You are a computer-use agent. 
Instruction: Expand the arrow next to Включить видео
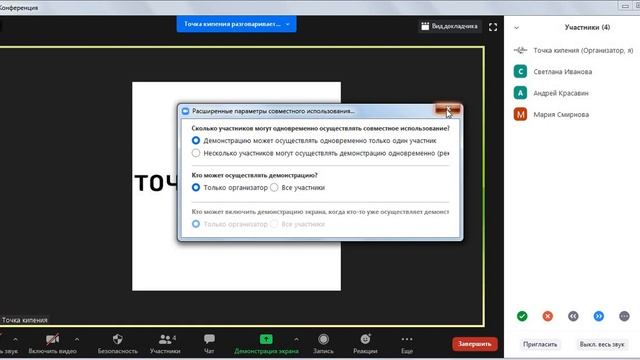(x=77, y=339)
